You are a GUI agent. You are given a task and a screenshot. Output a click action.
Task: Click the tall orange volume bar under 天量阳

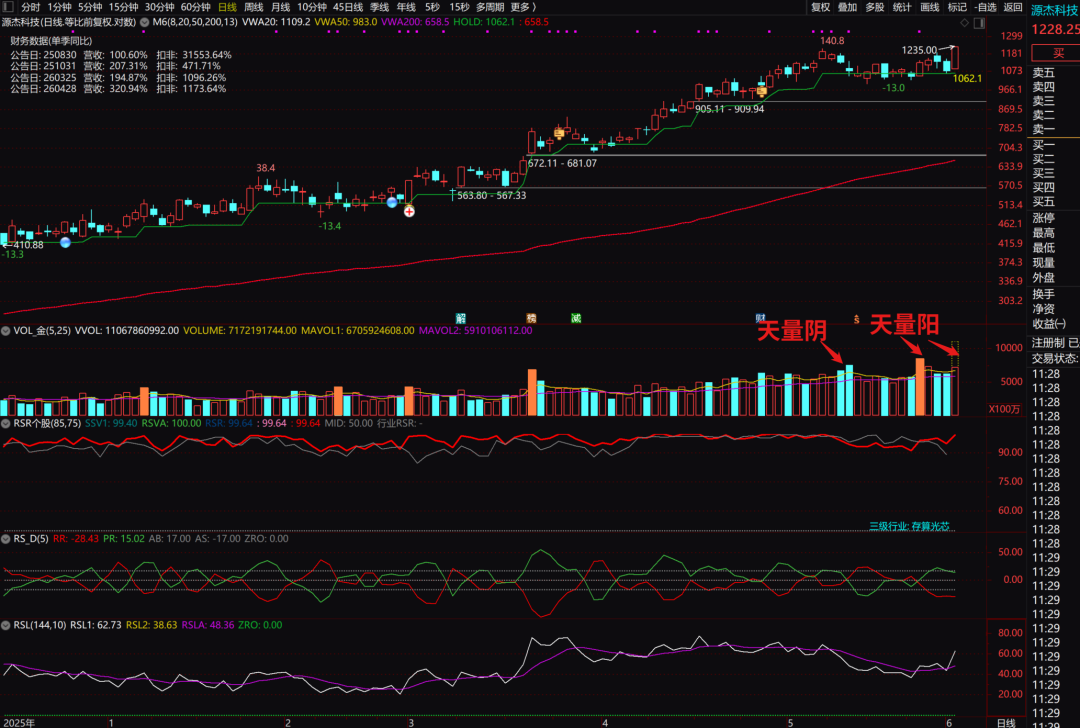click(x=920, y=386)
